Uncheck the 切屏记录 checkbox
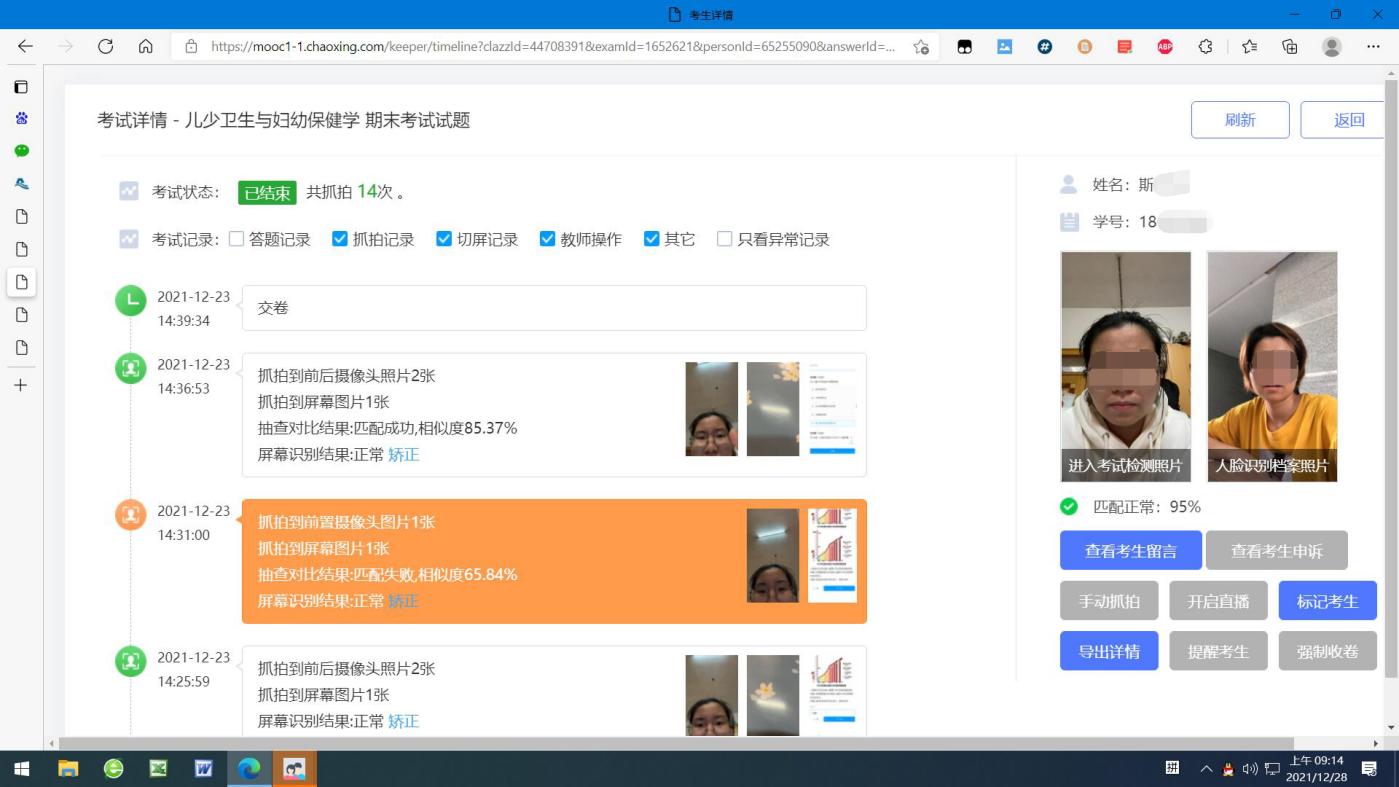Screen dimensions: 1399x787 (444, 239)
